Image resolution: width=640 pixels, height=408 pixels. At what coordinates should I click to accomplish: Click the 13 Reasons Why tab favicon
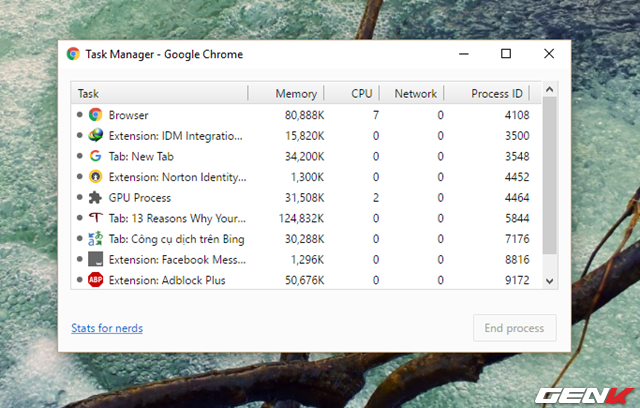tap(96, 217)
